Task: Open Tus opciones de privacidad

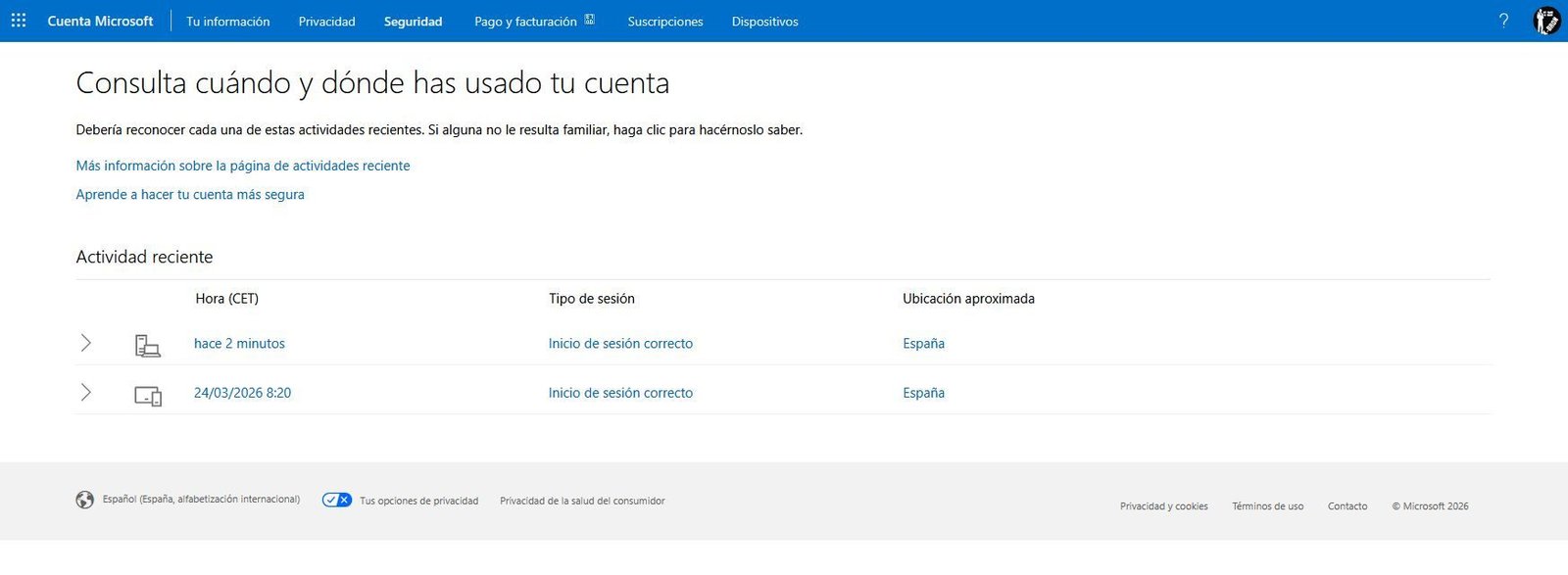Action: coord(418,501)
